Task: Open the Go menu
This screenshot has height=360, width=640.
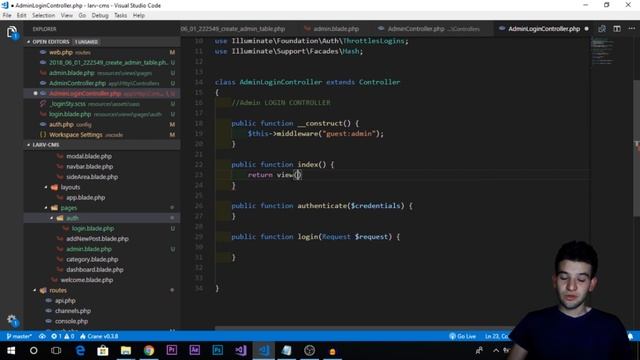Action: click(x=82, y=16)
